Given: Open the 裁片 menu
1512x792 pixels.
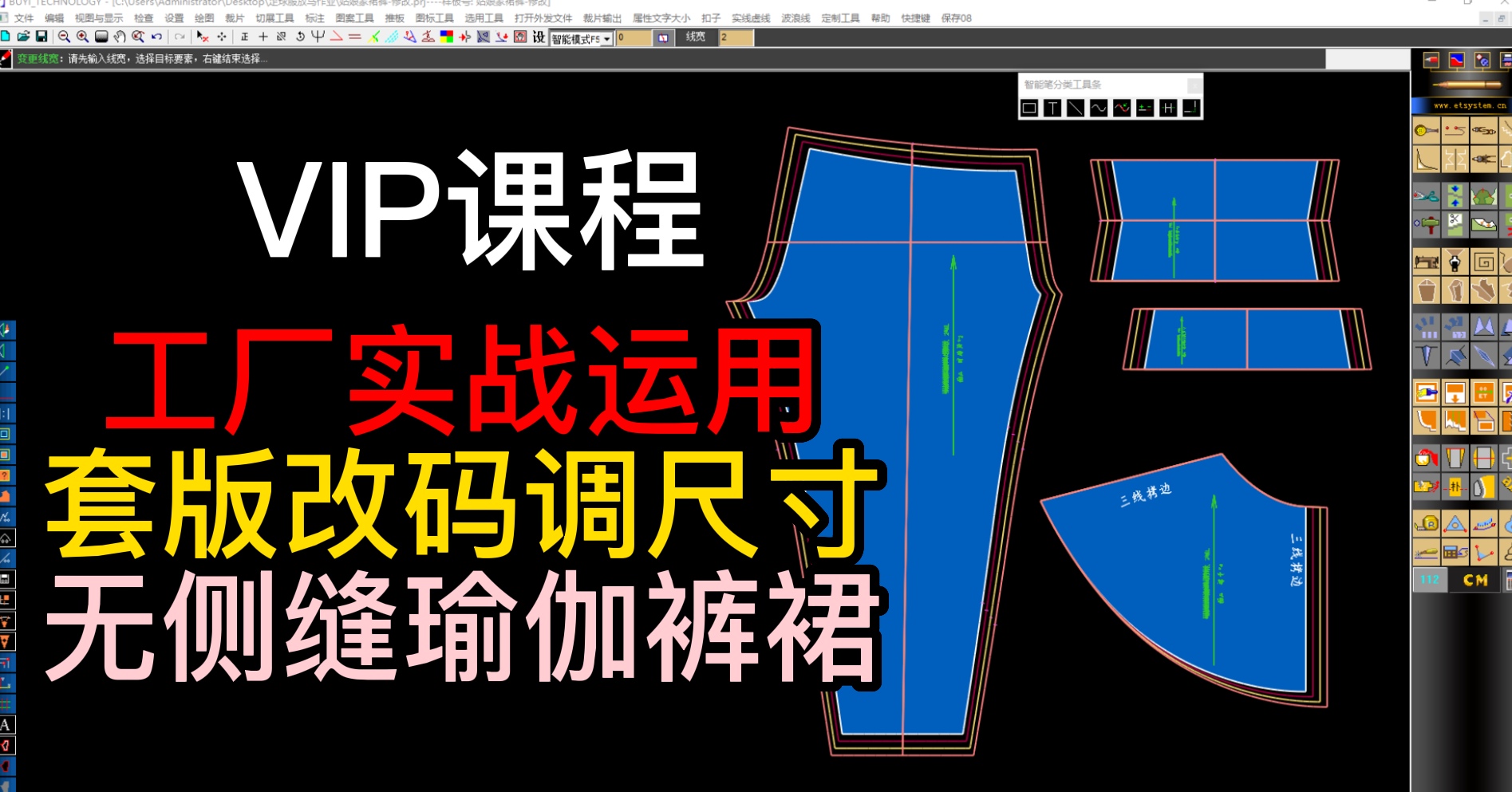Looking at the screenshot, I should [235, 18].
